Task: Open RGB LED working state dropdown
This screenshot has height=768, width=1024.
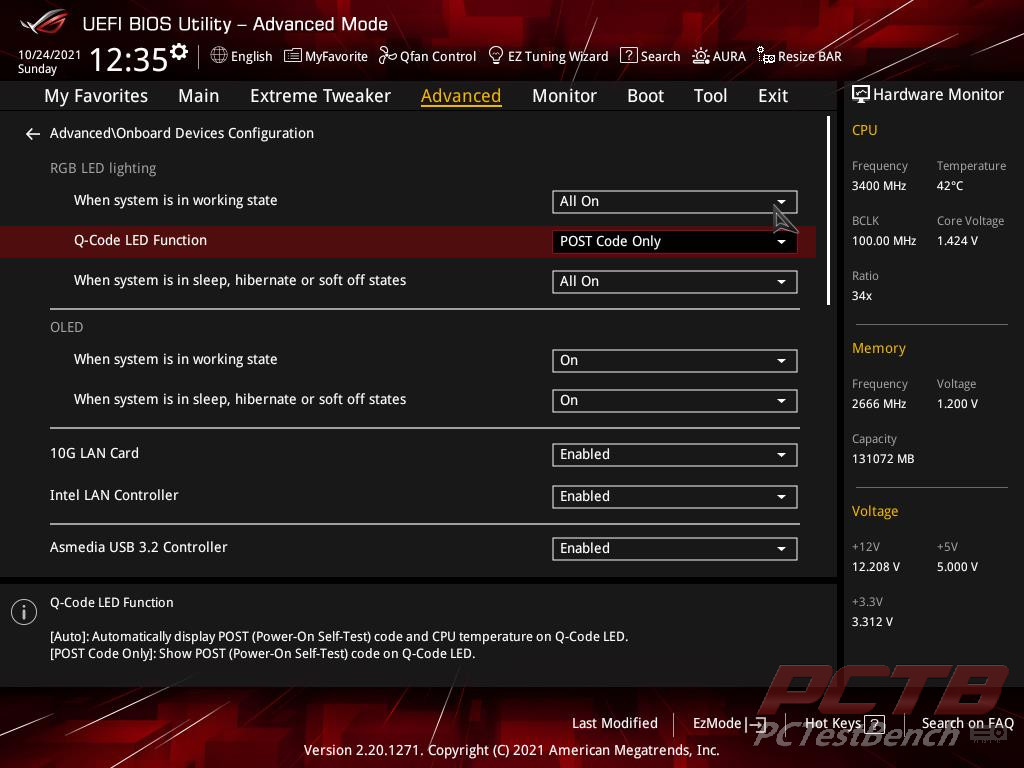Action: coord(675,202)
